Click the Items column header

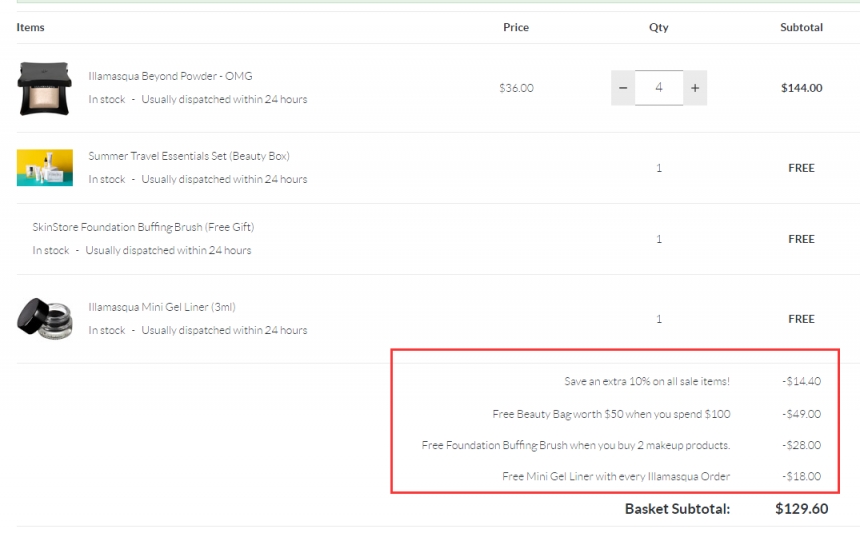30,28
